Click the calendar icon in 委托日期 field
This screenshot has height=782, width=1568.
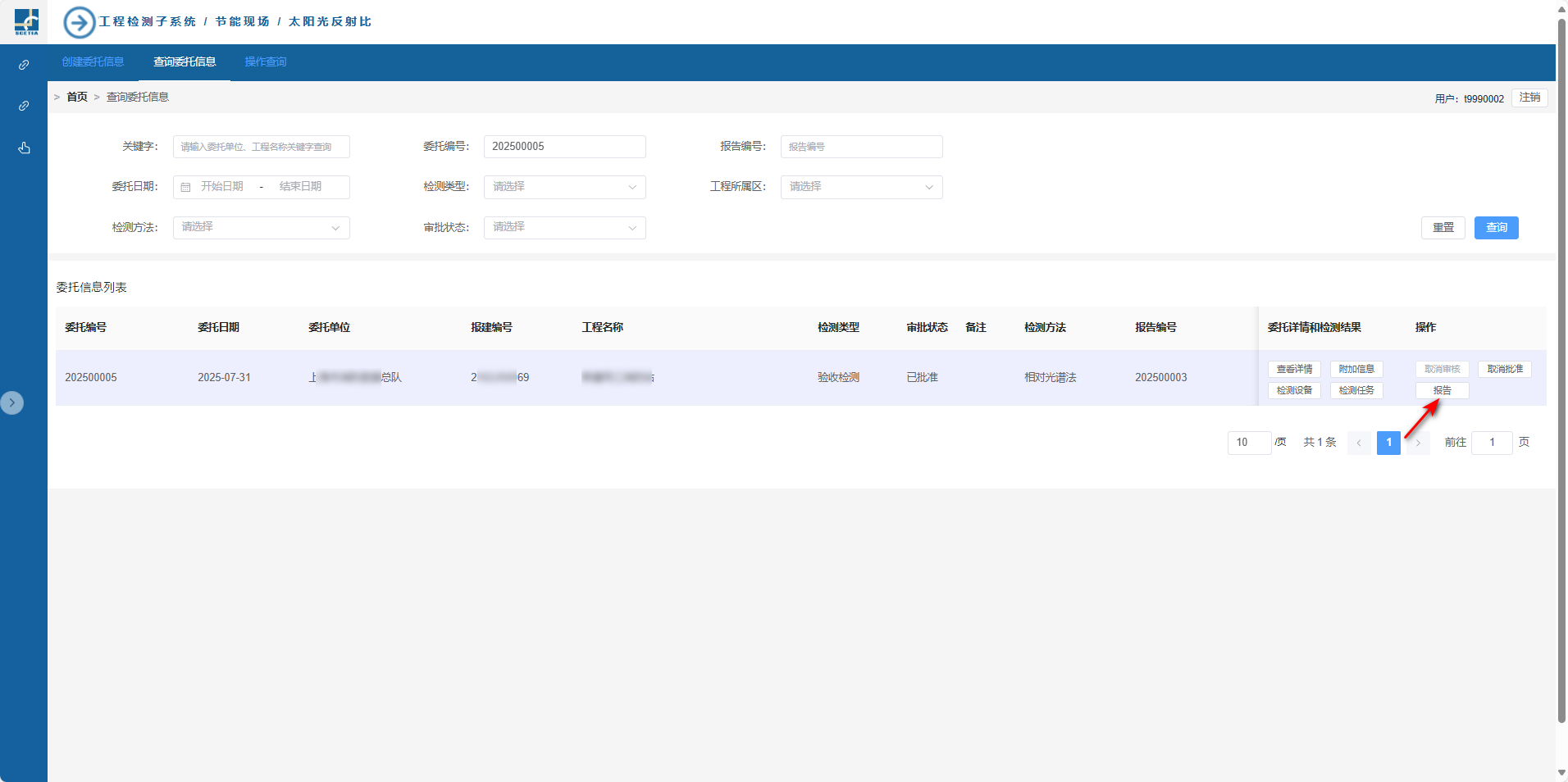coord(186,187)
